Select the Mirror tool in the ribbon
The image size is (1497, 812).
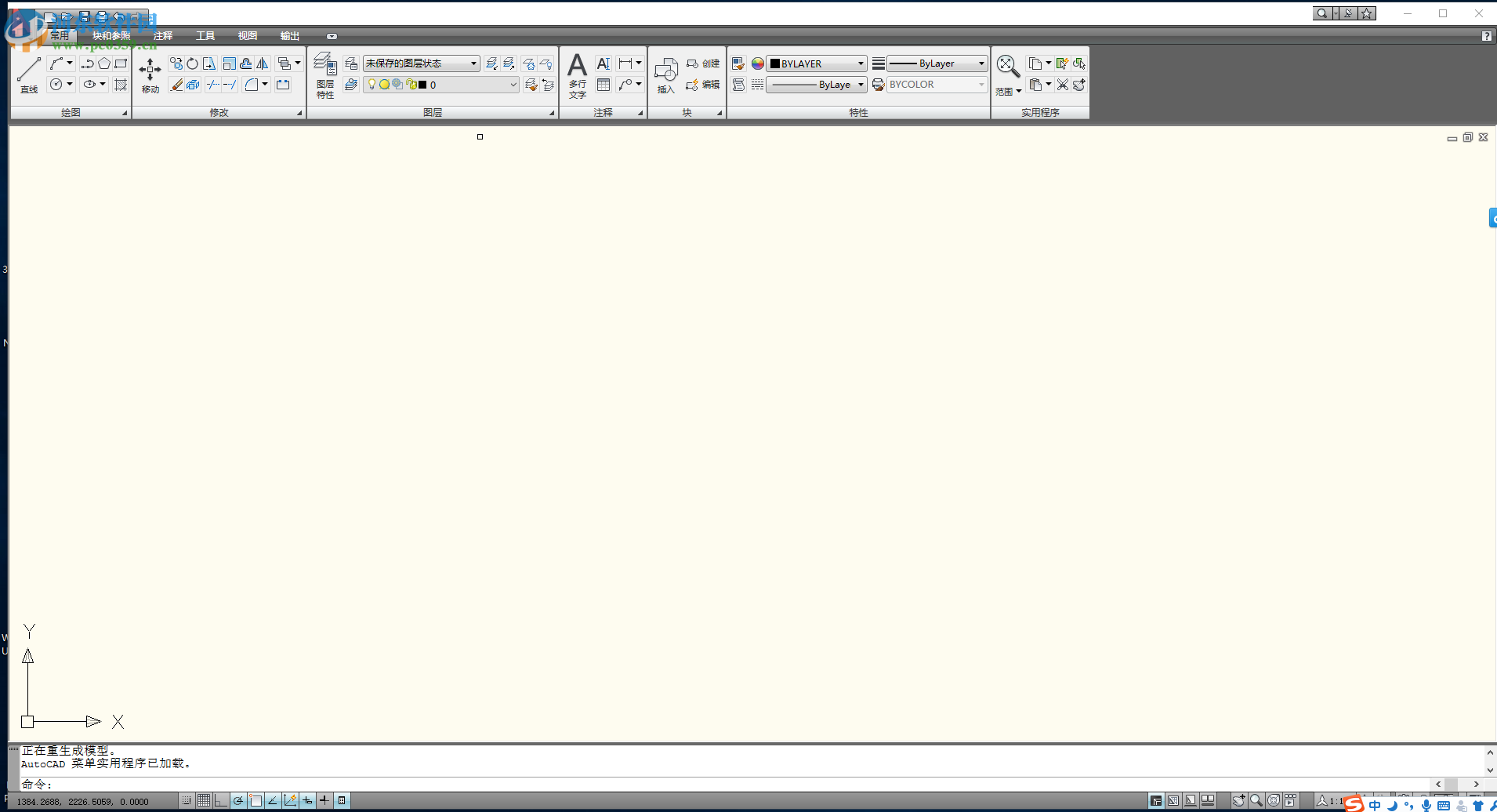(263, 63)
